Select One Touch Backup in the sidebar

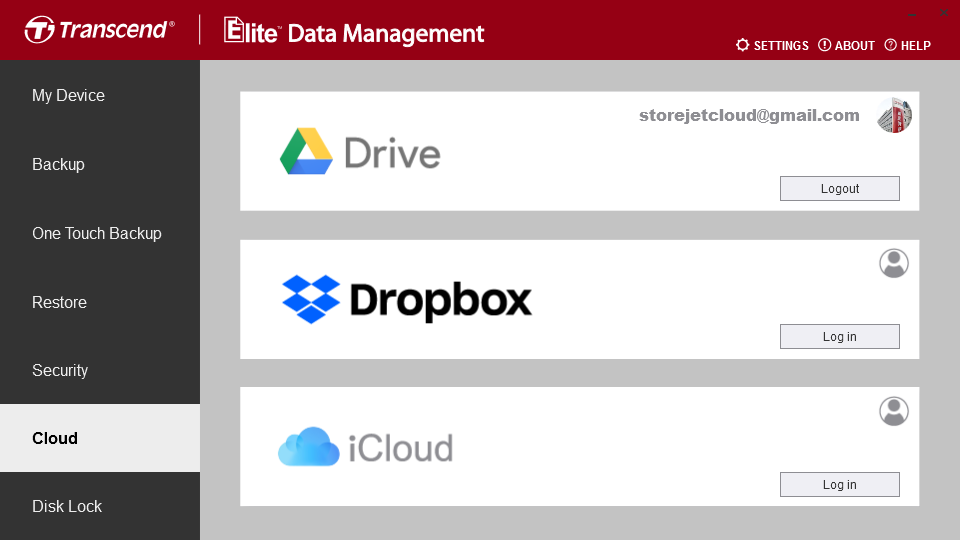click(96, 233)
